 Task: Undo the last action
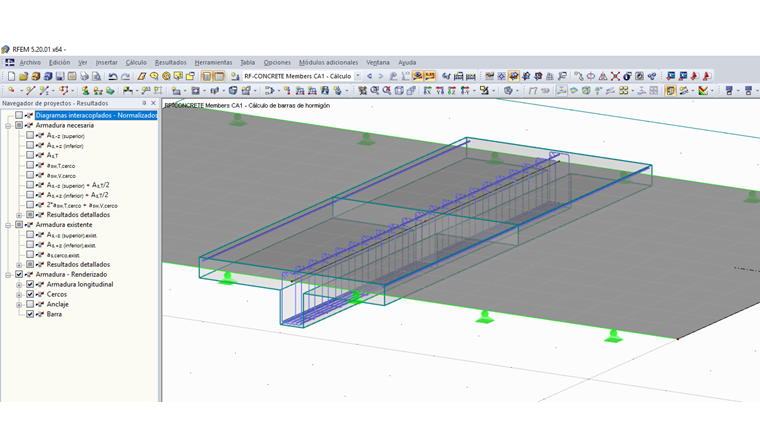[x=113, y=76]
